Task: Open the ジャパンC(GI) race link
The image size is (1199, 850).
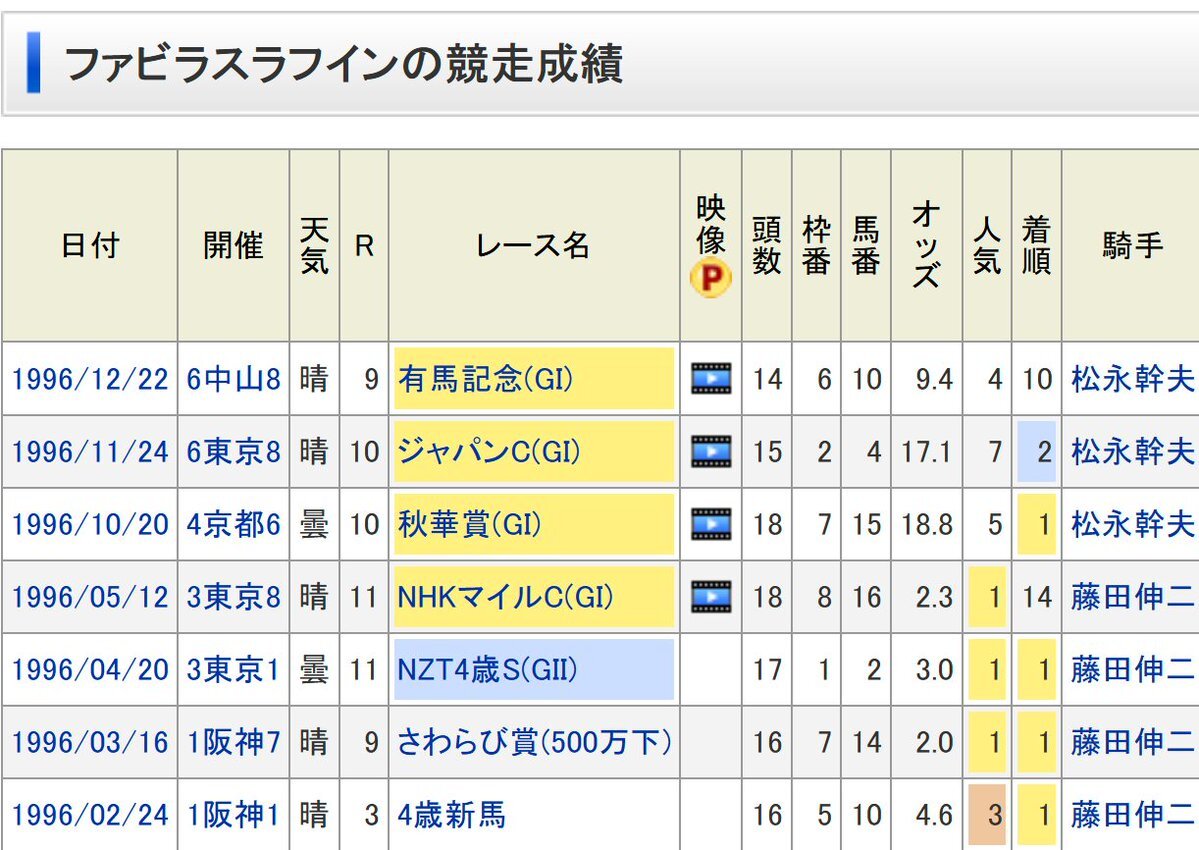Action: pos(489,451)
